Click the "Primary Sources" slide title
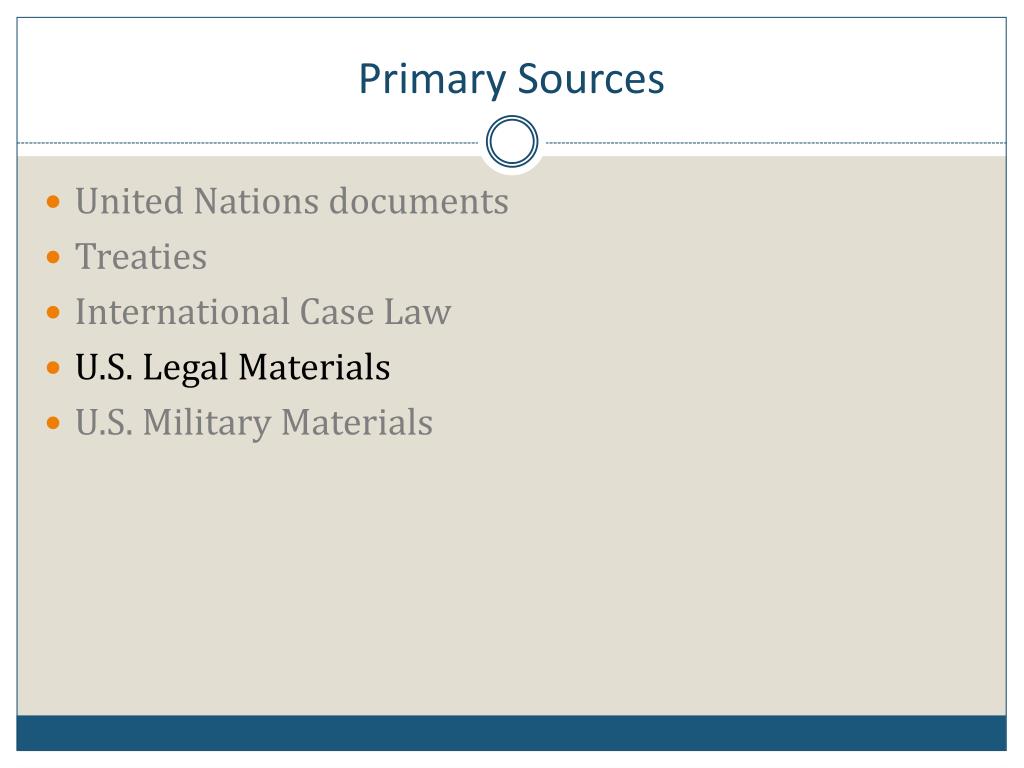 tap(511, 79)
